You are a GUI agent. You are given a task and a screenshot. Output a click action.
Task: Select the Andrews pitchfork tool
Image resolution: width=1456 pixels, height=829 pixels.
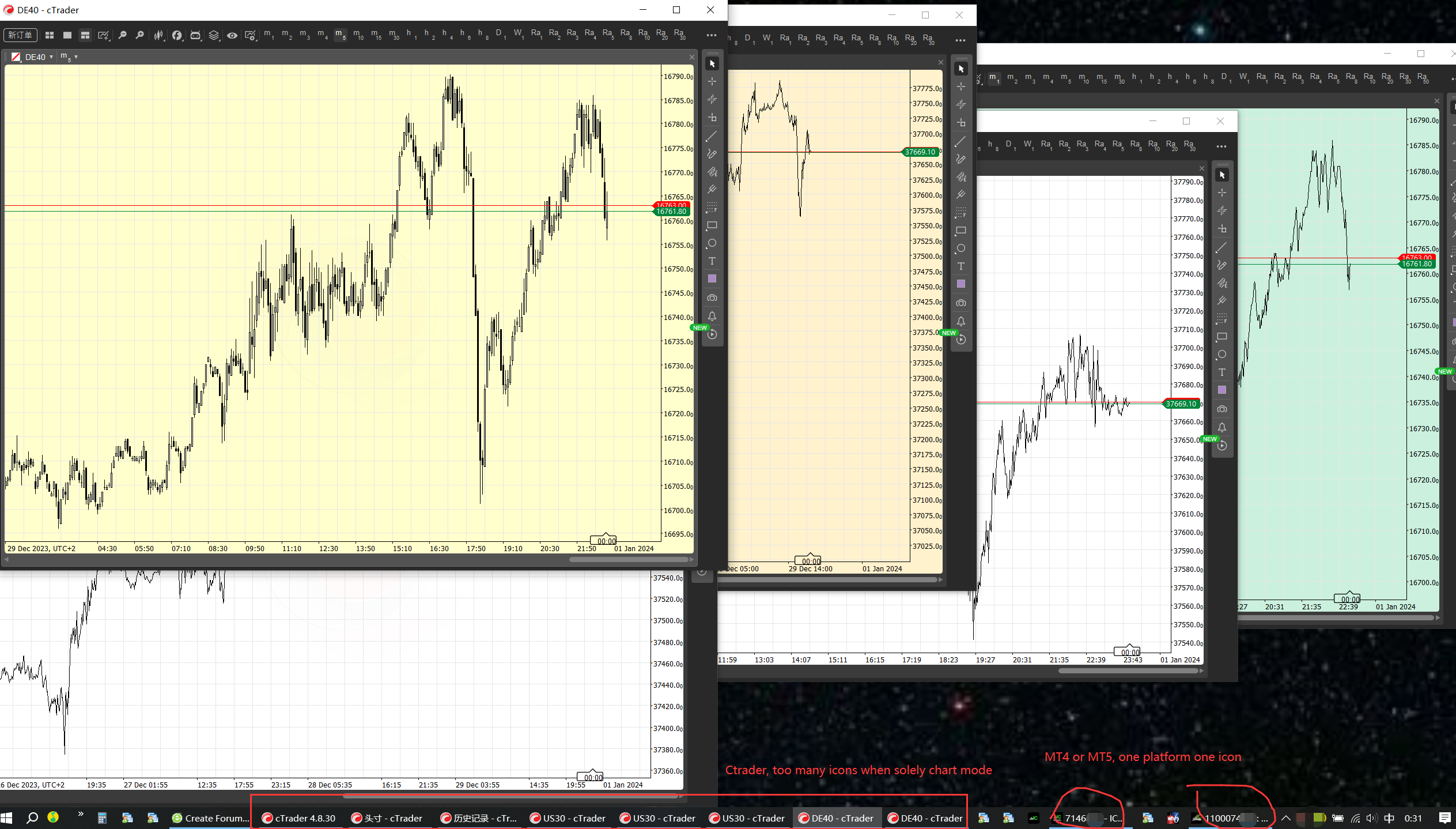(x=712, y=190)
